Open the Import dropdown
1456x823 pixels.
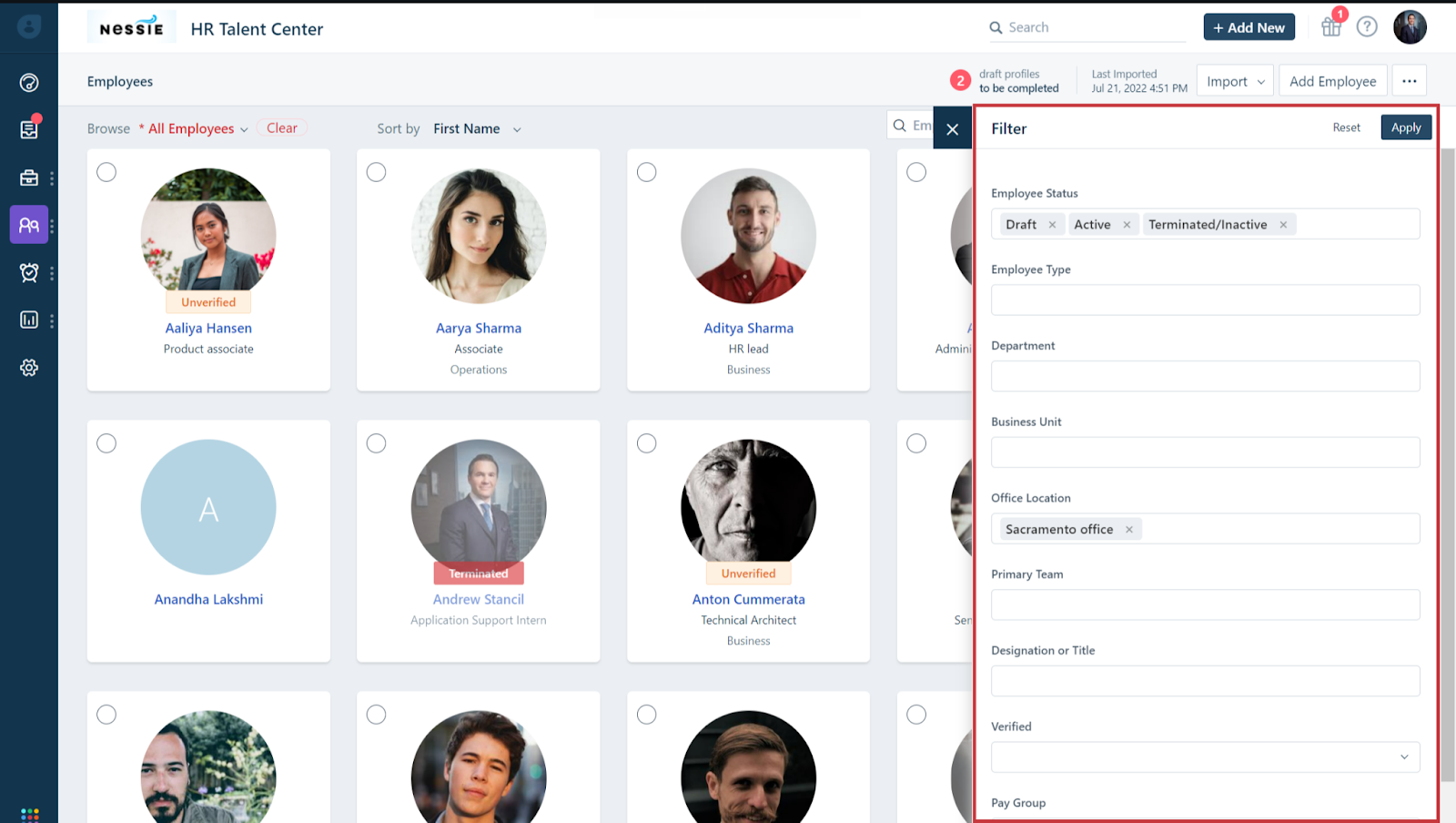point(1235,81)
